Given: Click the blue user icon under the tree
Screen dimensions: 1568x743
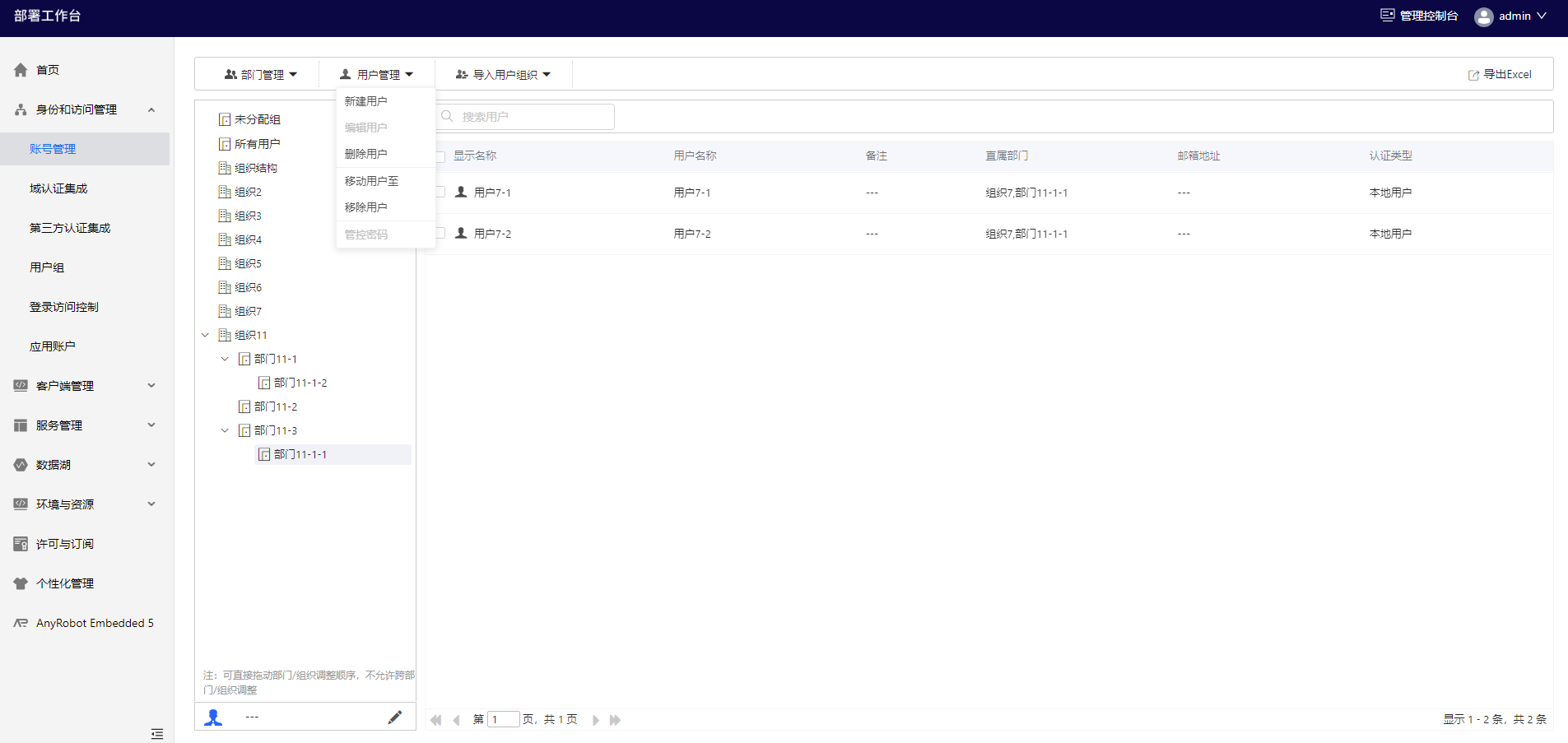Looking at the screenshot, I should point(213,717).
